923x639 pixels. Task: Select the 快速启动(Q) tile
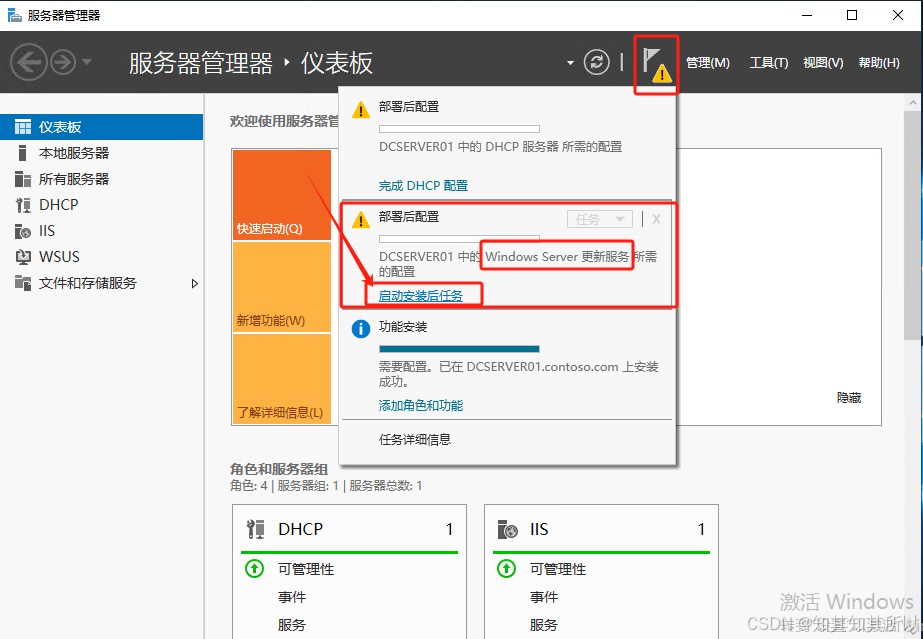[x=282, y=195]
